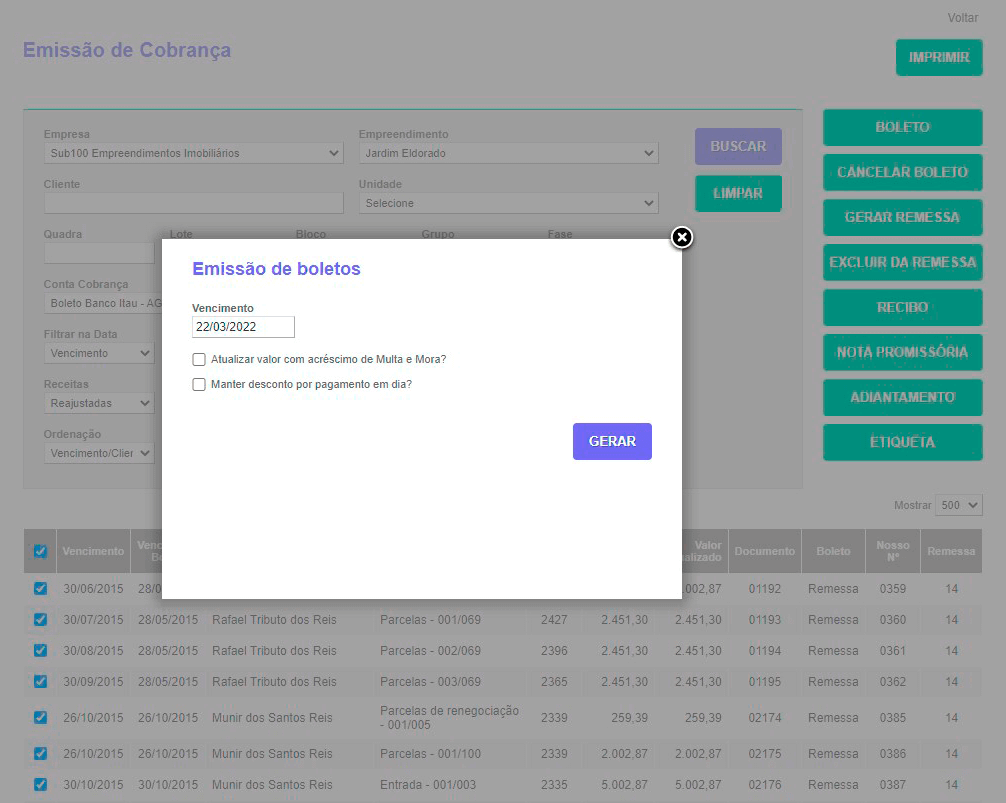Open the Unidade Selecione dropdown
Image resolution: width=1006 pixels, height=803 pixels.
(508, 203)
